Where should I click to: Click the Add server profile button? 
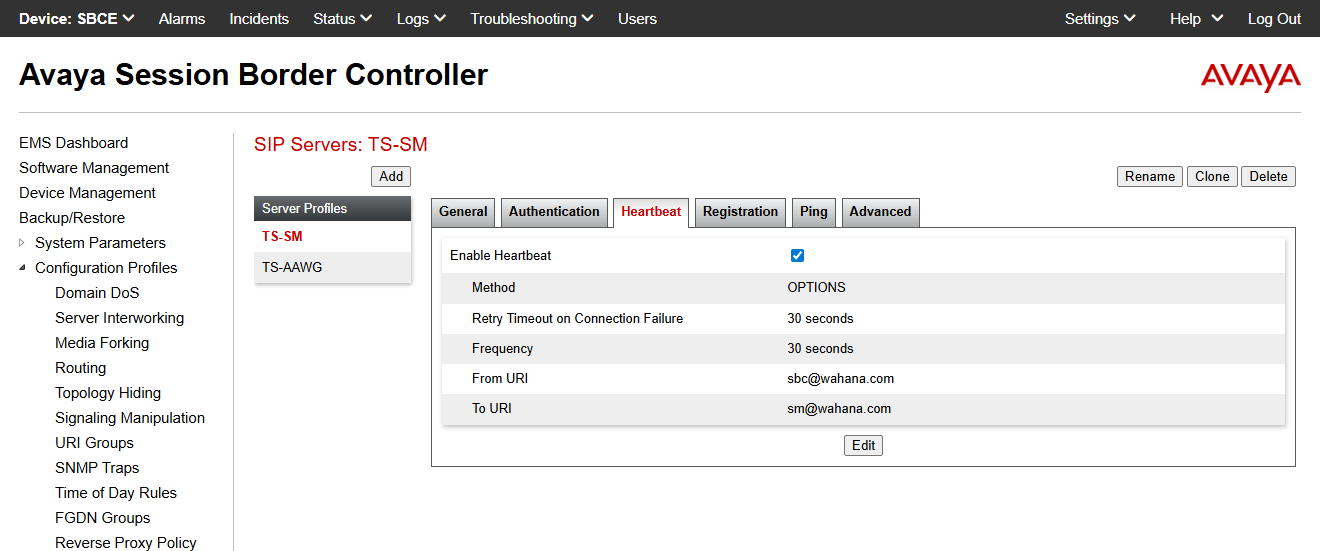391,177
